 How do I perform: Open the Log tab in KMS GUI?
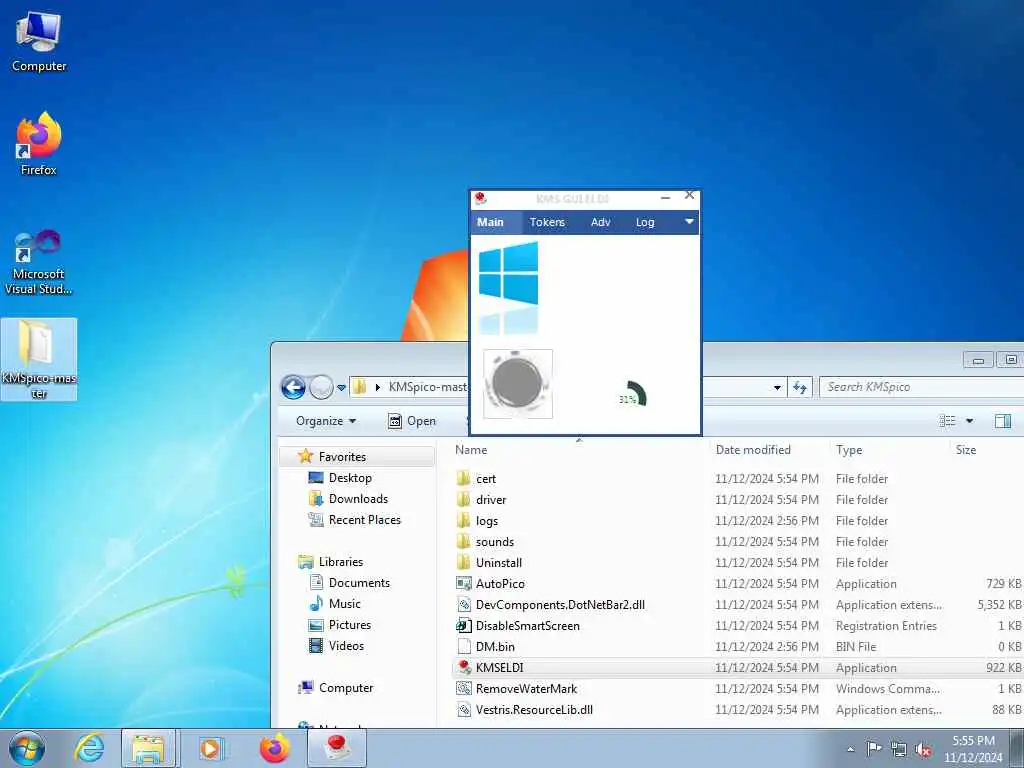[645, 222]
